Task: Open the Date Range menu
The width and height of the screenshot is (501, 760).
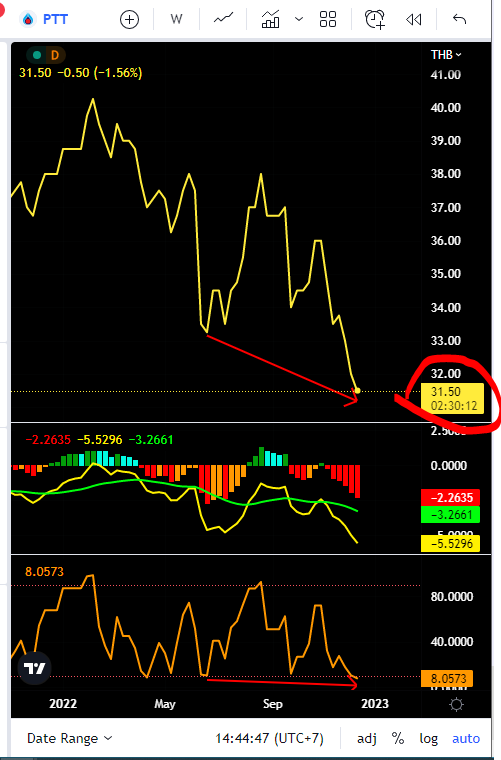Action: click(x=69, y=738)
